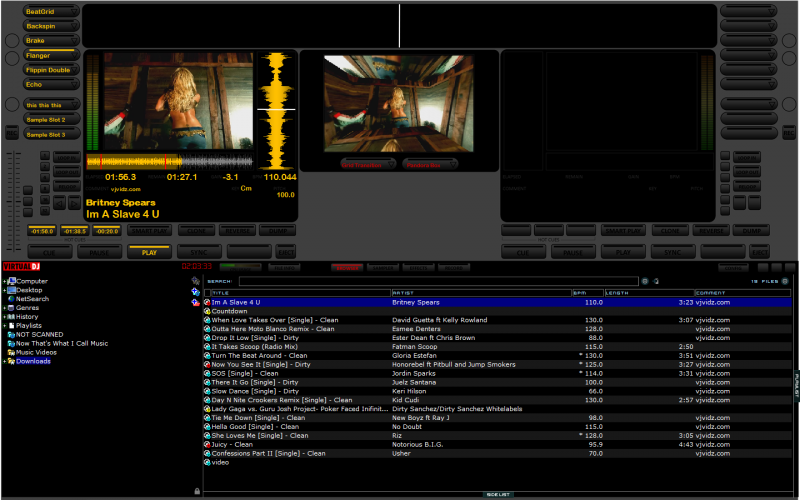Open the Backspin effect dropdown arrow
Image resolution: width=800 pixels, height=500 pixels.
pos(74,26)
